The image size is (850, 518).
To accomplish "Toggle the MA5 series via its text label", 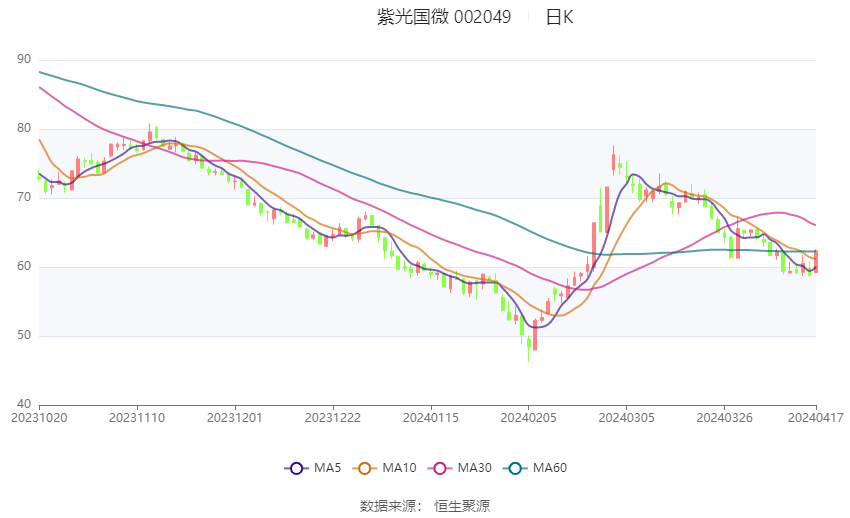I will (328, 467).
